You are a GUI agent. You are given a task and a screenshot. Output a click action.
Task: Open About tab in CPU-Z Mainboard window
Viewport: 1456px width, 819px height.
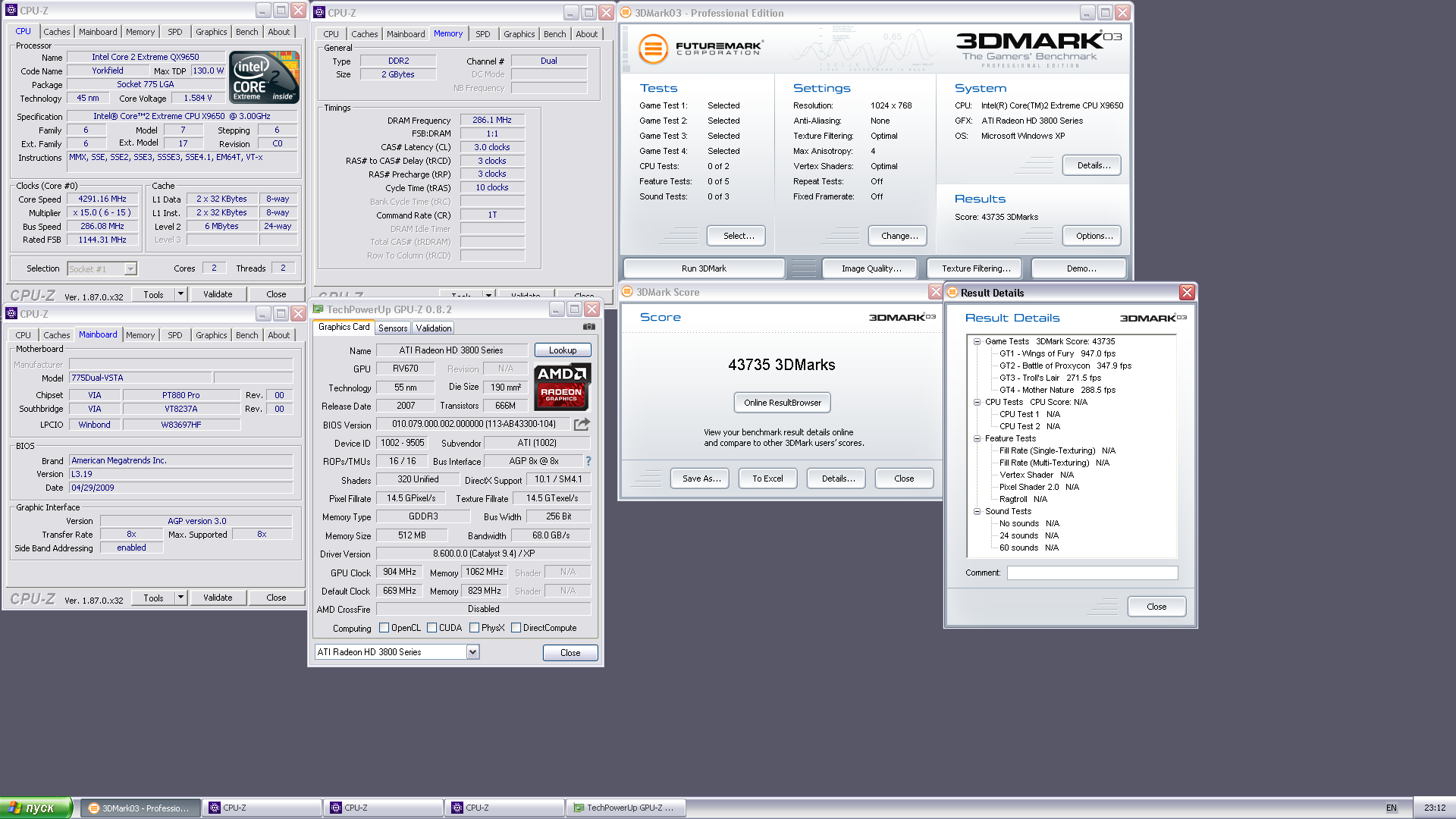278,335
